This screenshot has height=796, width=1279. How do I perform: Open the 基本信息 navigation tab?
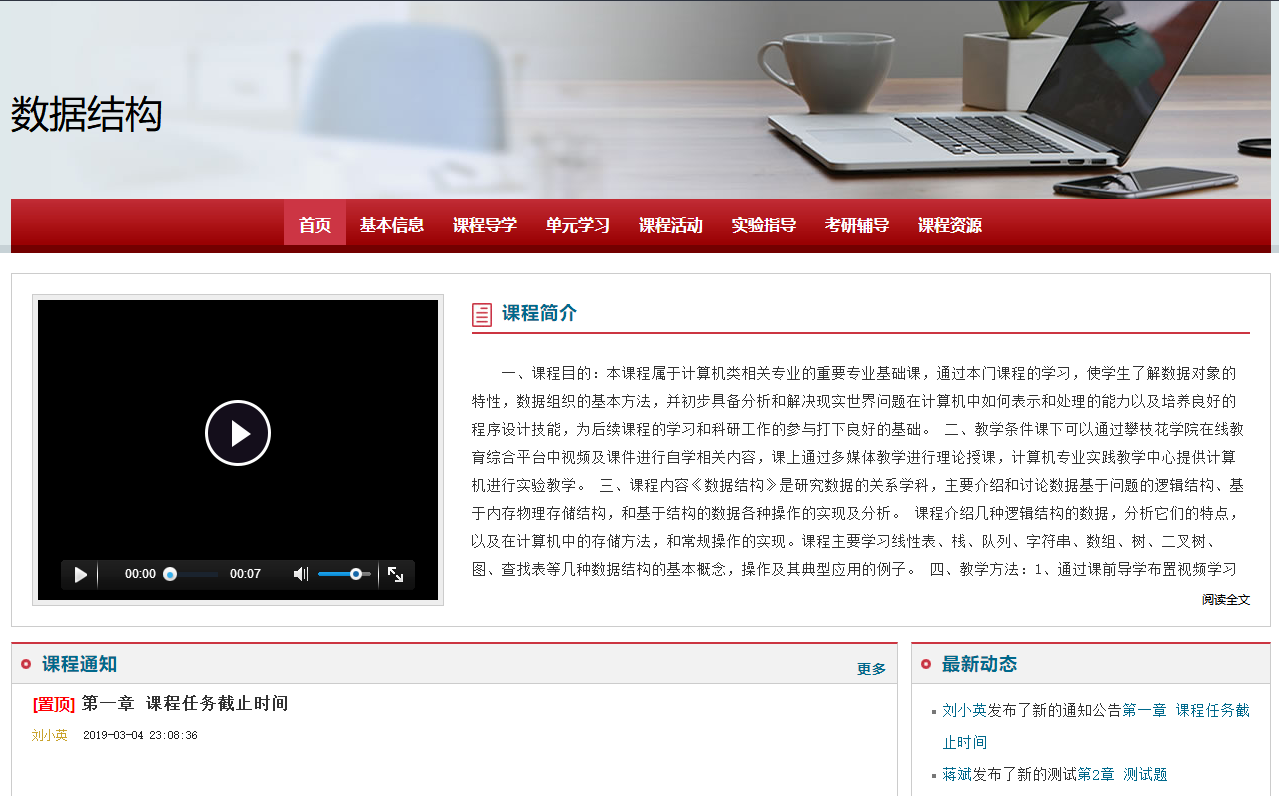tap(392, 225)
